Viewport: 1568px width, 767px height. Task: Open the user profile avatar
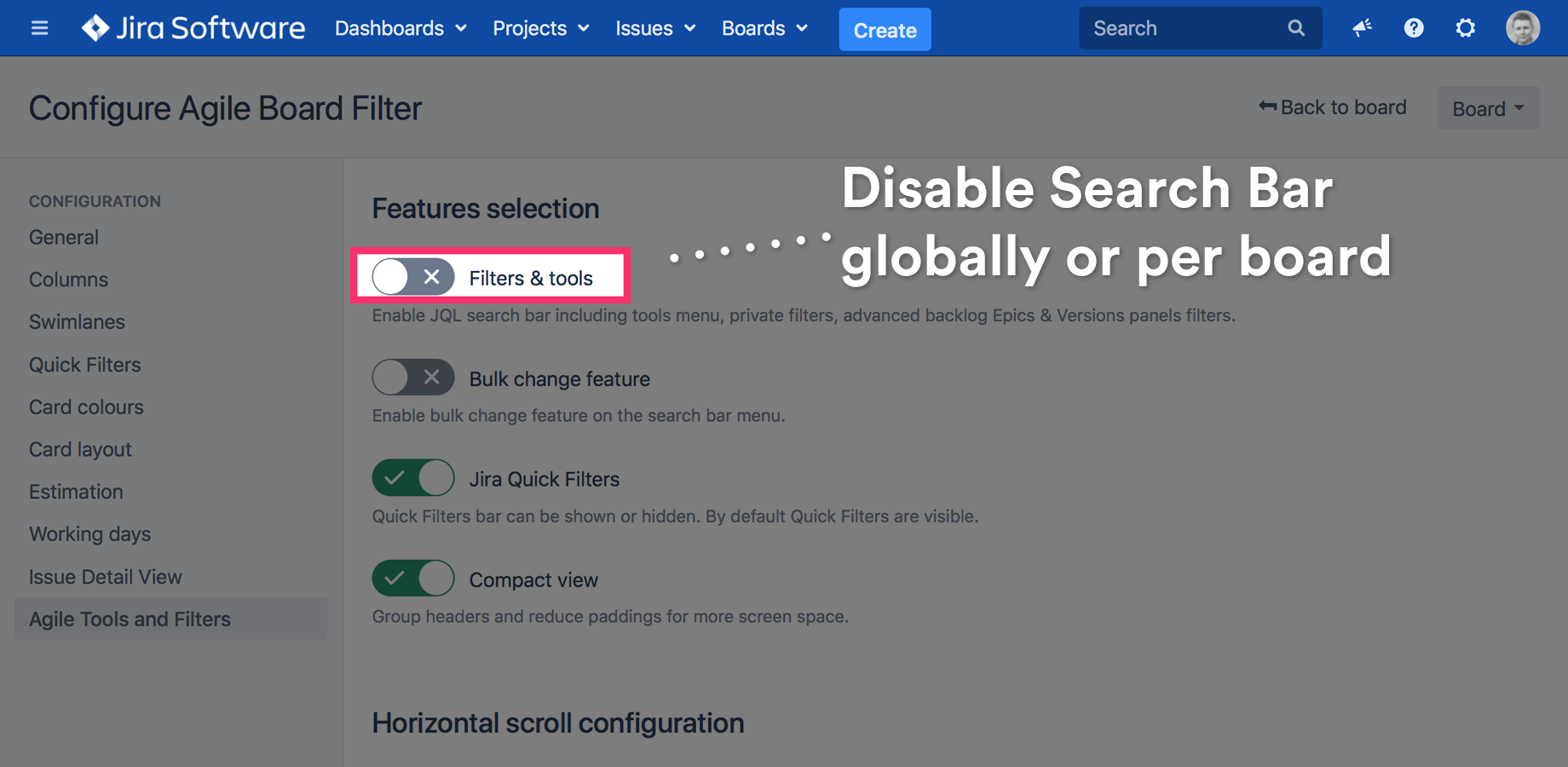pyautogui.click(x=1522, y=28)
